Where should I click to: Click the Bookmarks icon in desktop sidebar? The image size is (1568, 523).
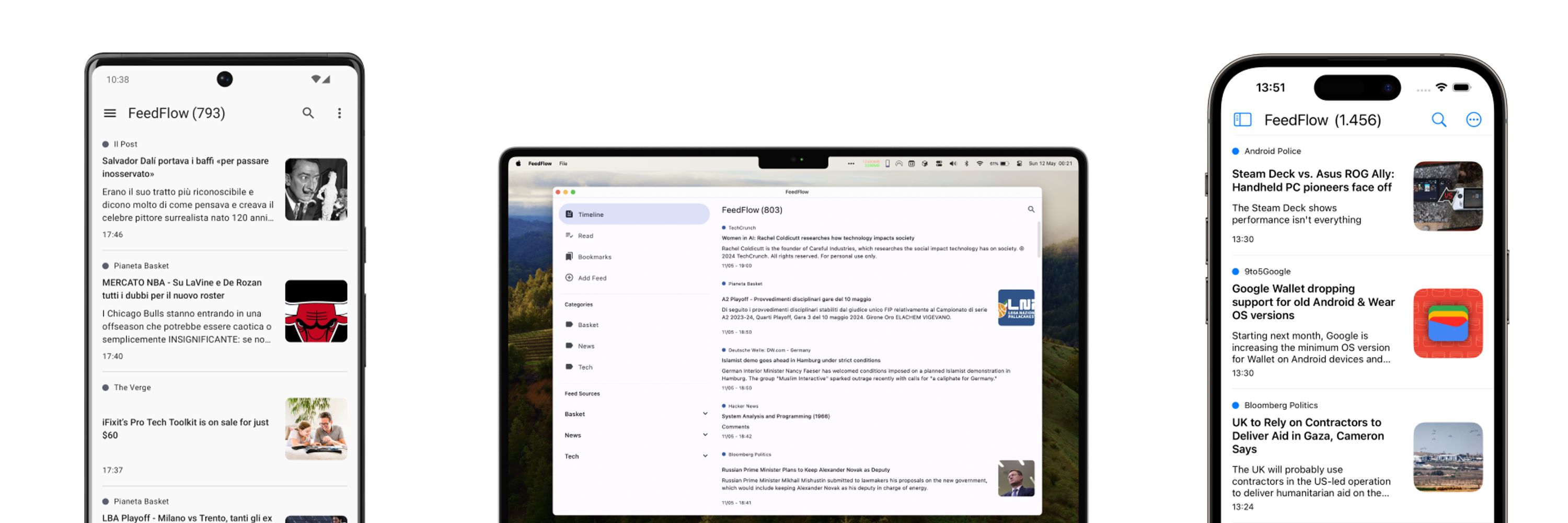click(x=569, y=256)
